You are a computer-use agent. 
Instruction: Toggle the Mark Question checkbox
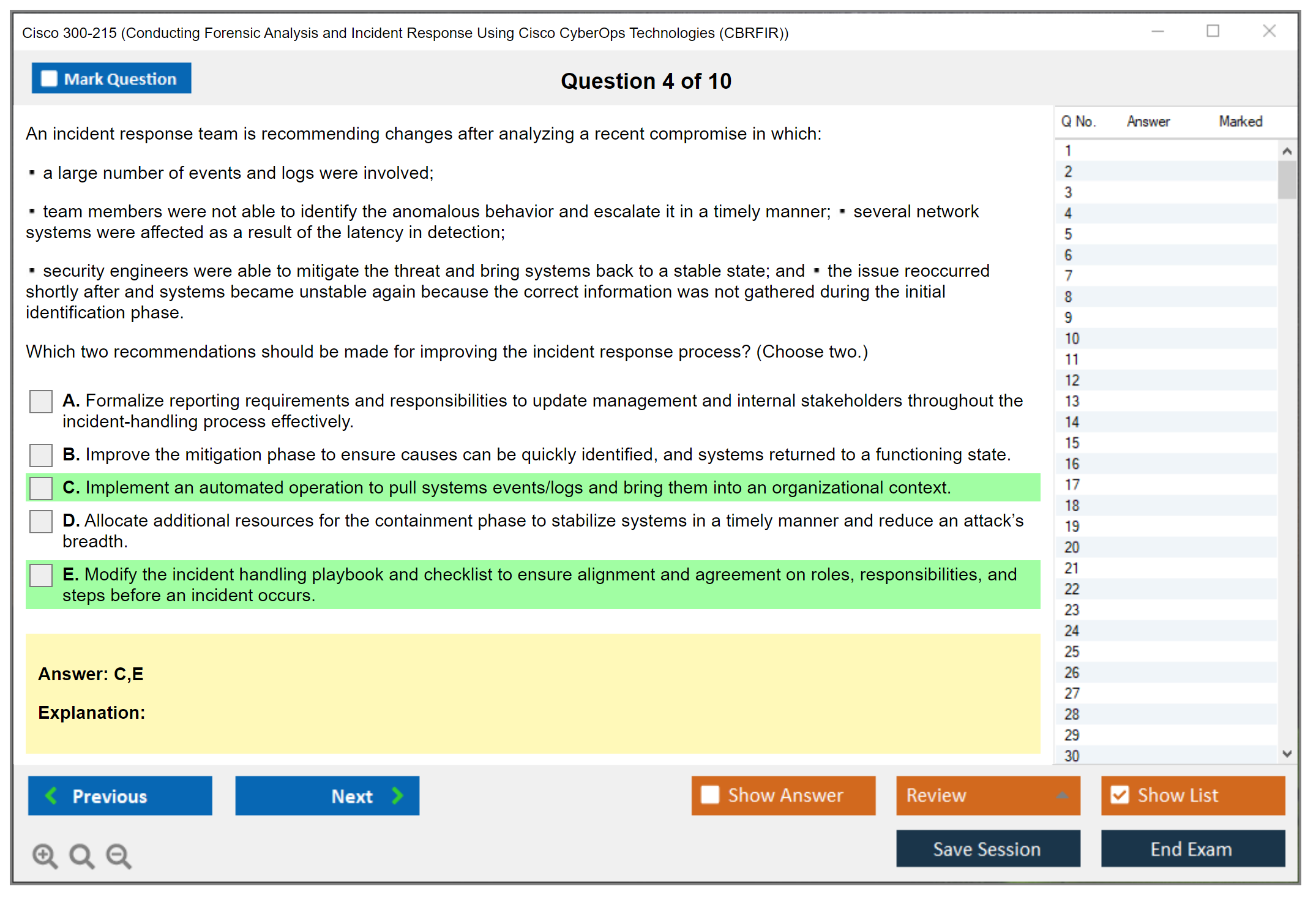49,79
